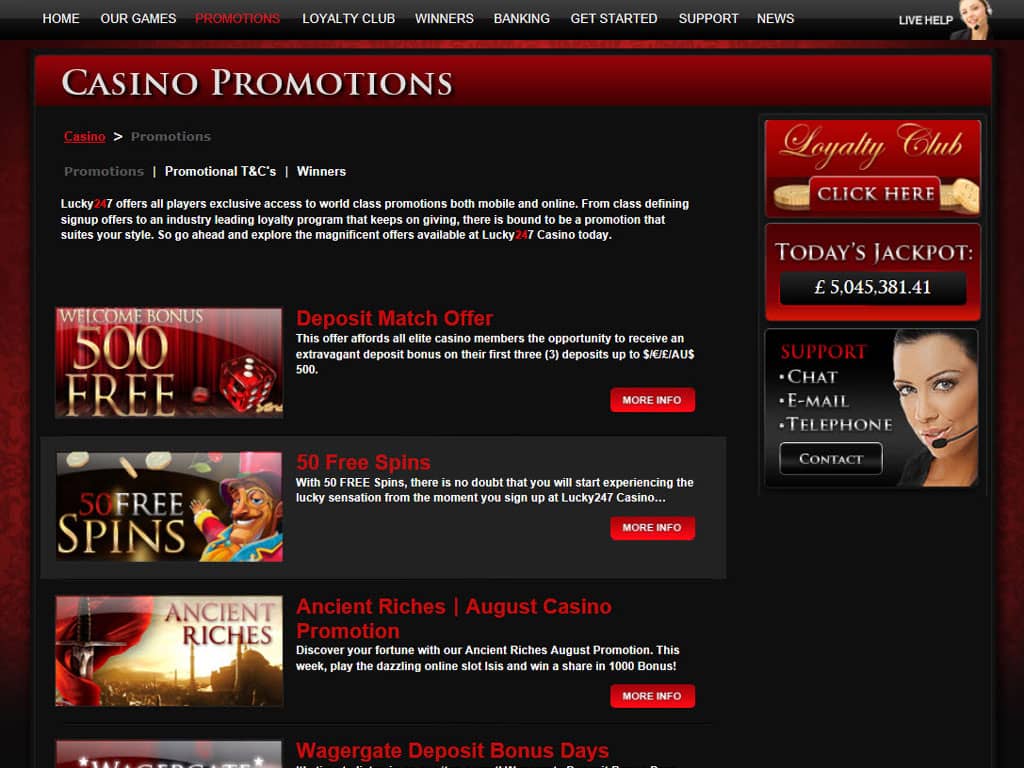Click Today's Jackpot amount box
Viewport: 1024px width, 768px height.
pyautogui.click(x=872, y=287)
